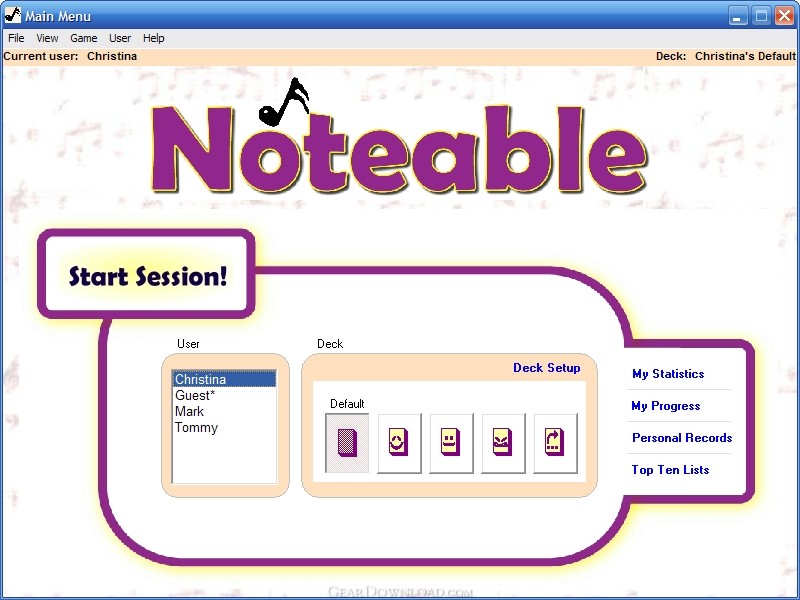Open My Progress
The width and height of the screenshot is (800, 600).
coord(666,406)
